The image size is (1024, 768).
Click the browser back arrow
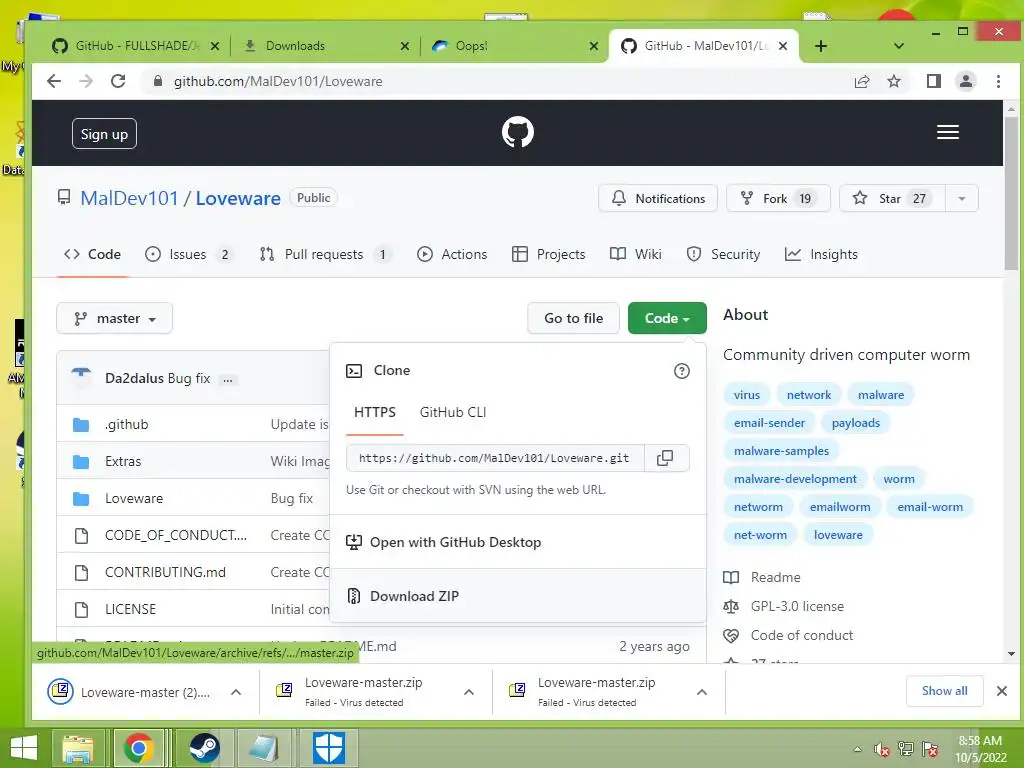point(54,81)
